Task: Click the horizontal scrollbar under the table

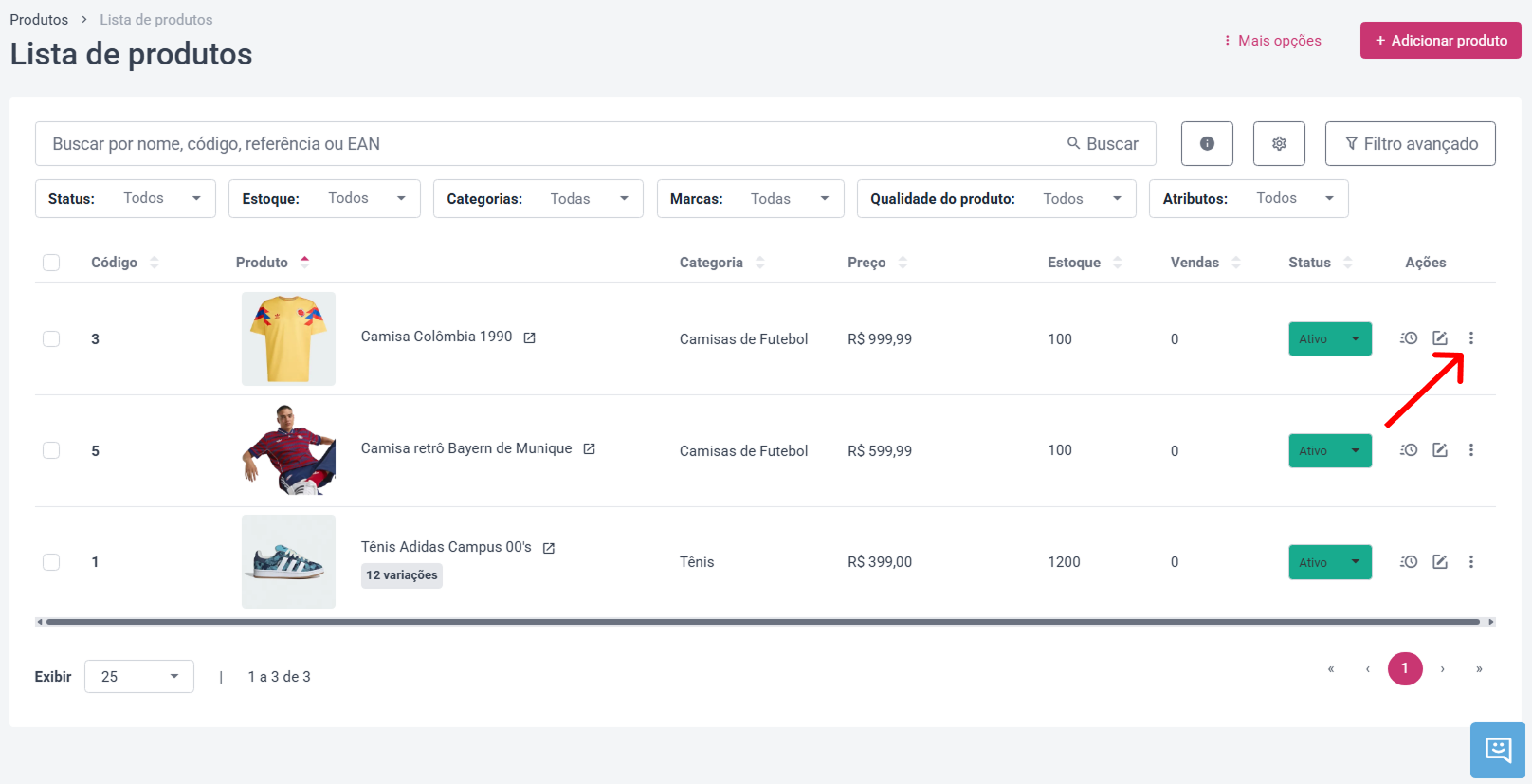Action: (765, 622)
